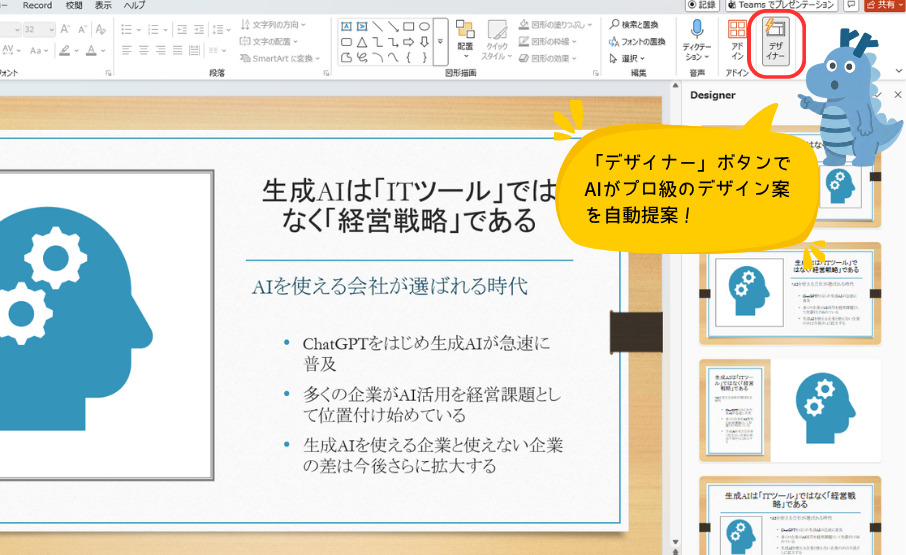
Task: Open the Record tab
Action: coord(38,5)
